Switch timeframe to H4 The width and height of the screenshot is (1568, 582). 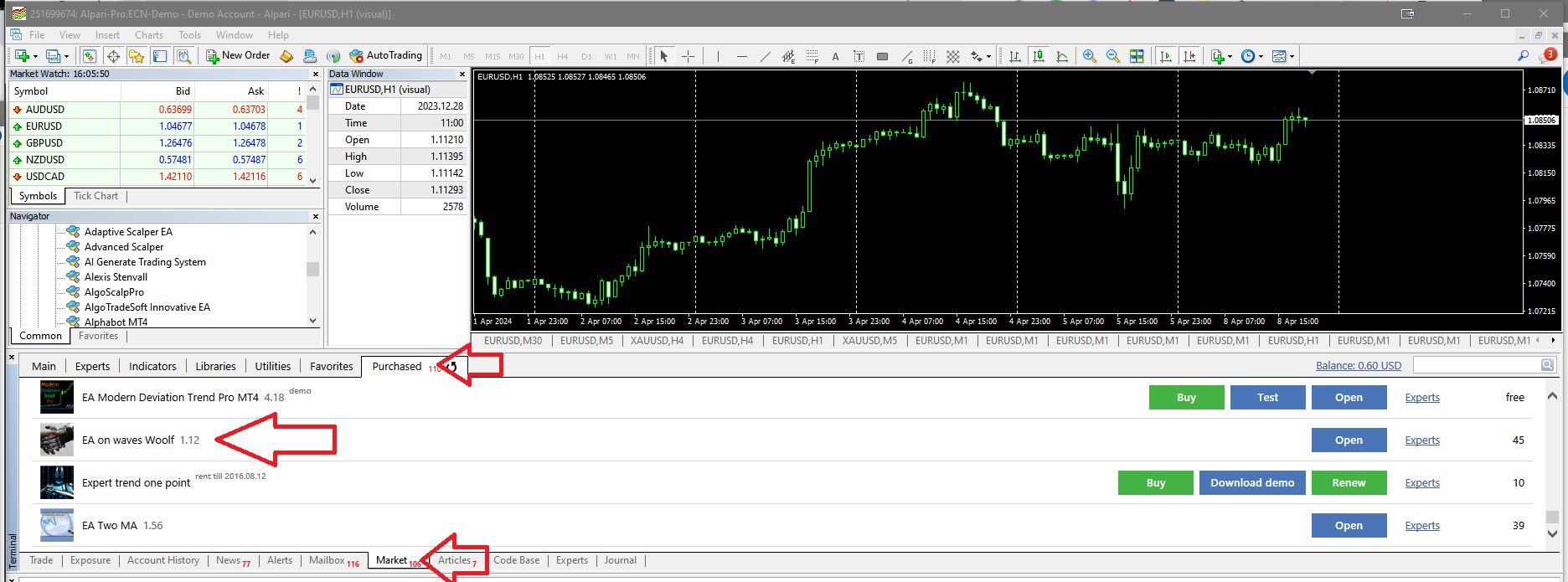pos(563,56)
